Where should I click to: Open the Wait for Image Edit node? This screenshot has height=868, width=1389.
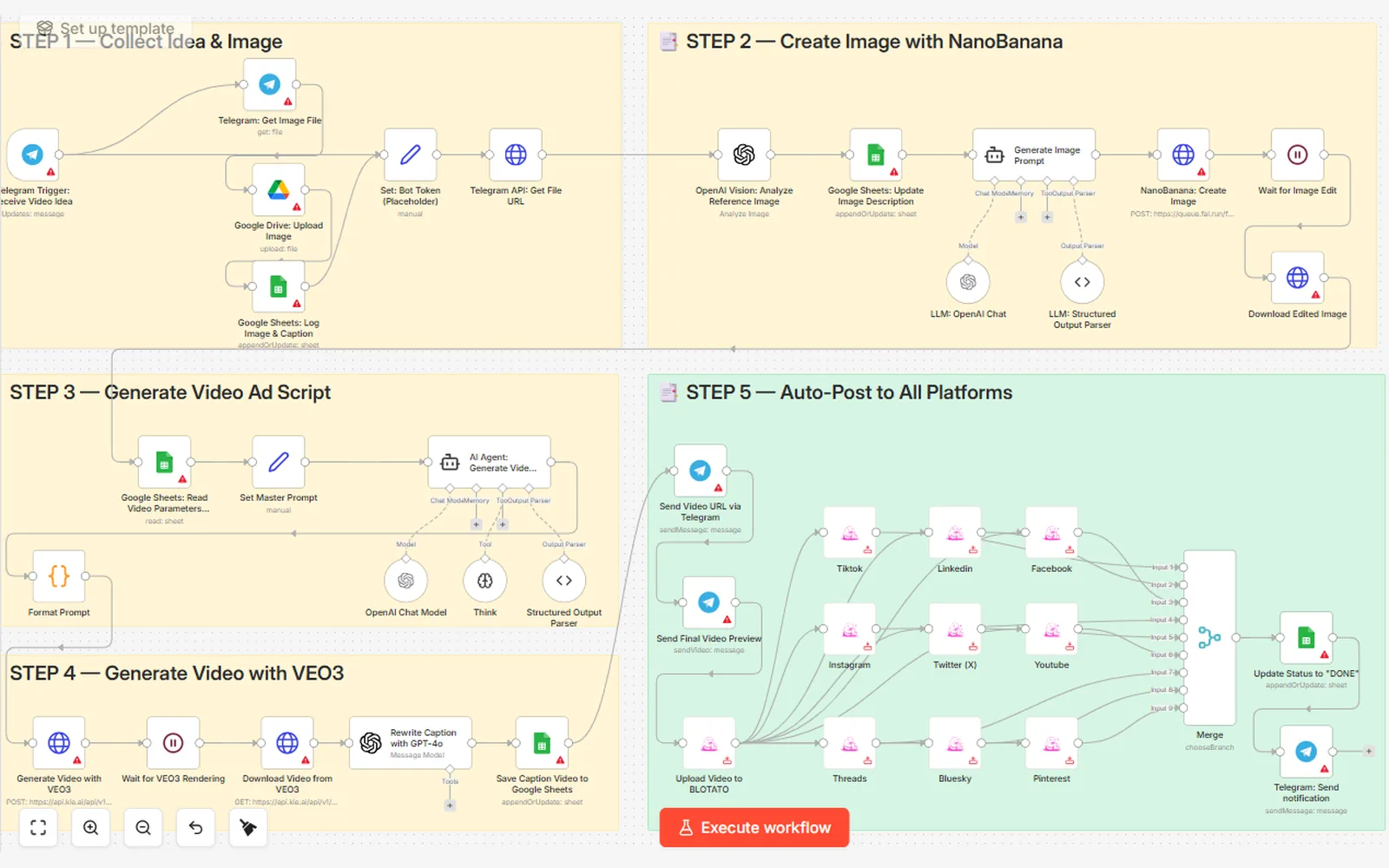point(1298,155)
